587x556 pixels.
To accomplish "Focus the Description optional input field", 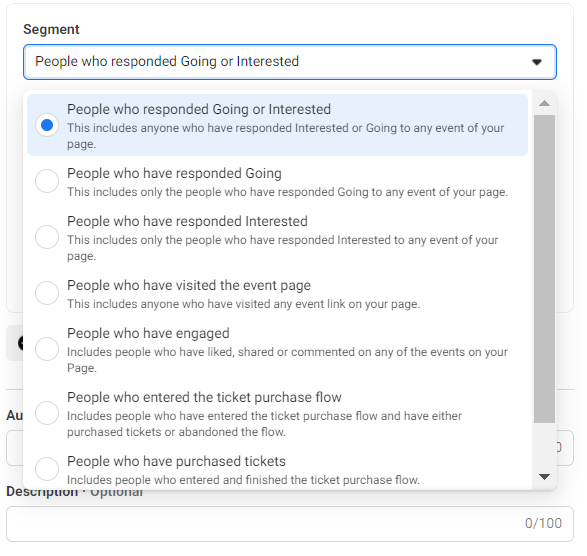I will [x=290, y=524].
